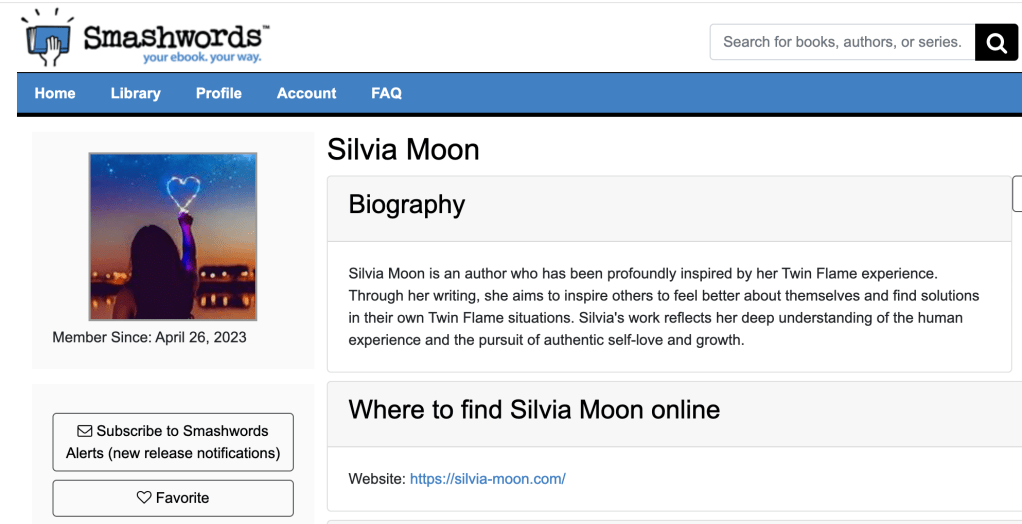Click the biography paragraph text

pos(663,306)
